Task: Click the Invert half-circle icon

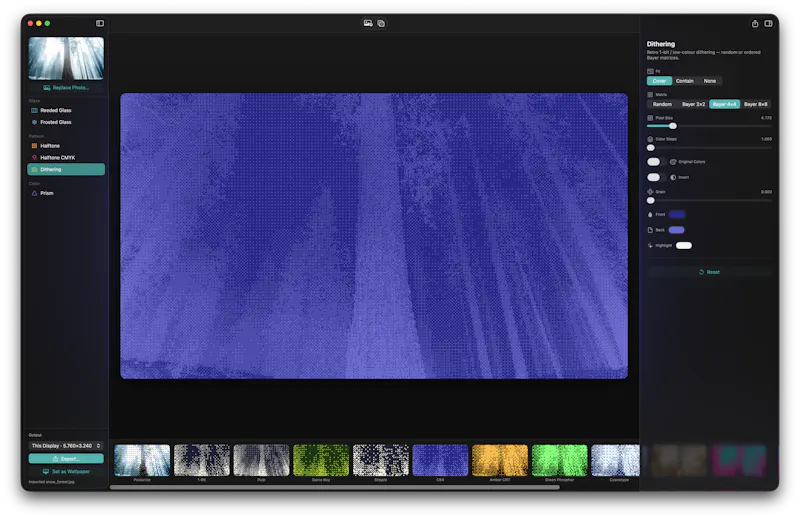Action: (x=673, y=177)
